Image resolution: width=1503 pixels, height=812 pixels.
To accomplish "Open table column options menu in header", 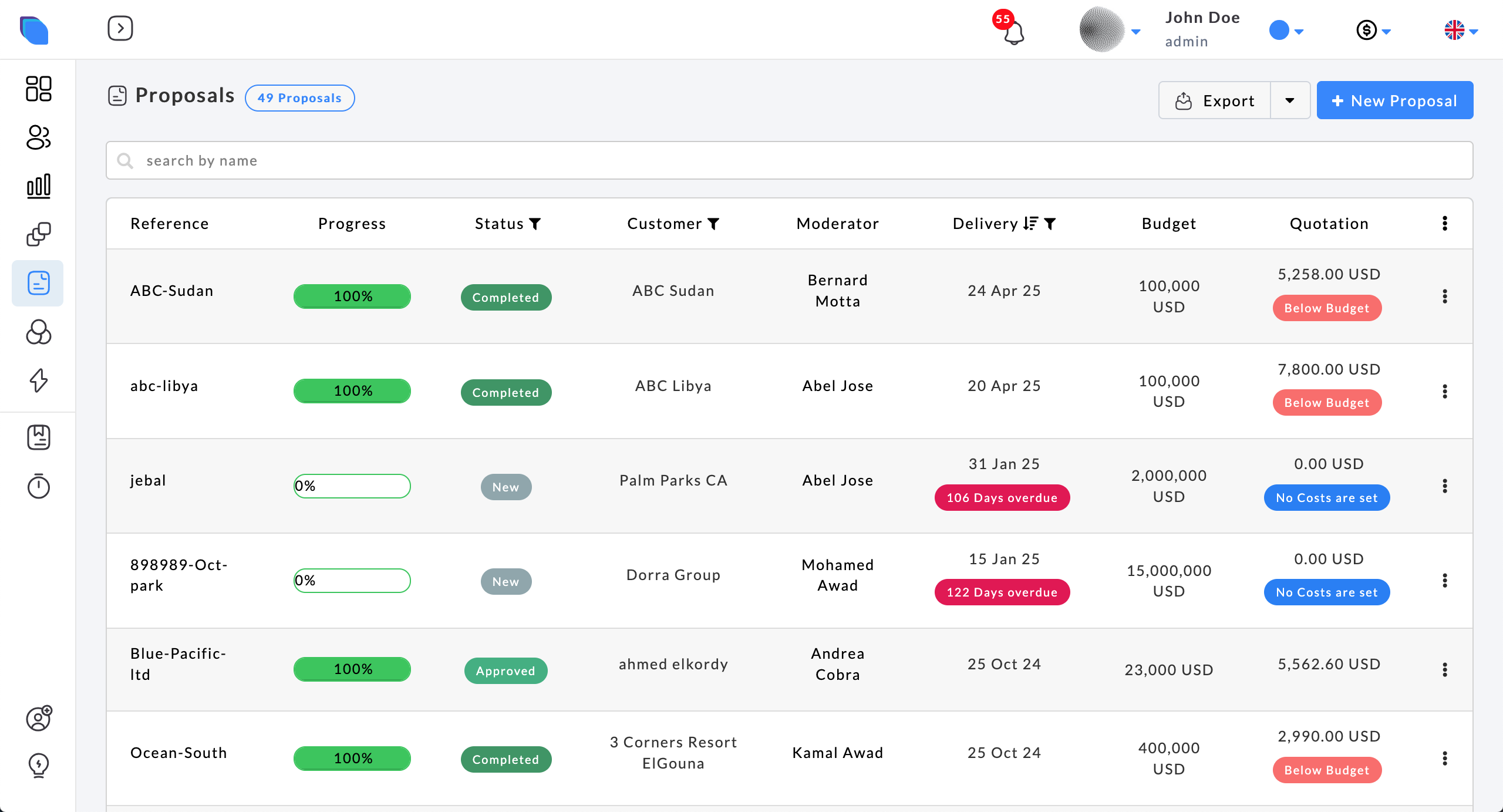I will click(1445, 223).
